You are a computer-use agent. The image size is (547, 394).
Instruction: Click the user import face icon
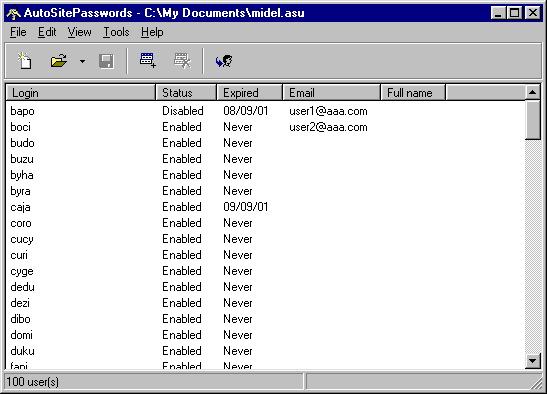(224, 61)
